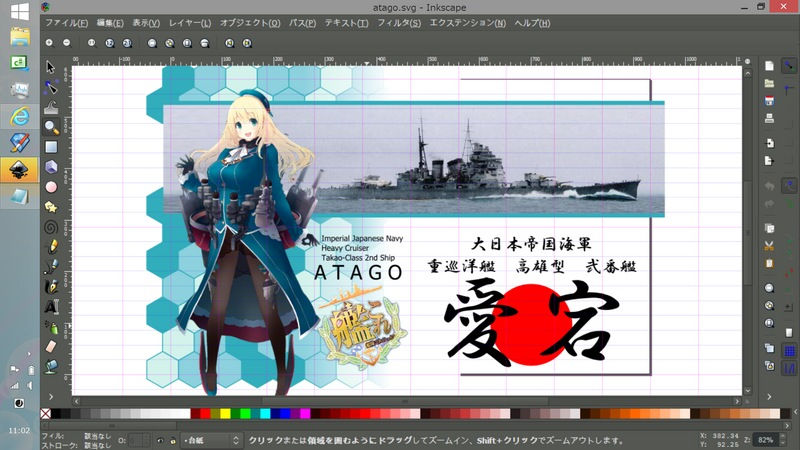Click the Copy icon in command bar
The image size is (800, 450).
pos(769,228)
